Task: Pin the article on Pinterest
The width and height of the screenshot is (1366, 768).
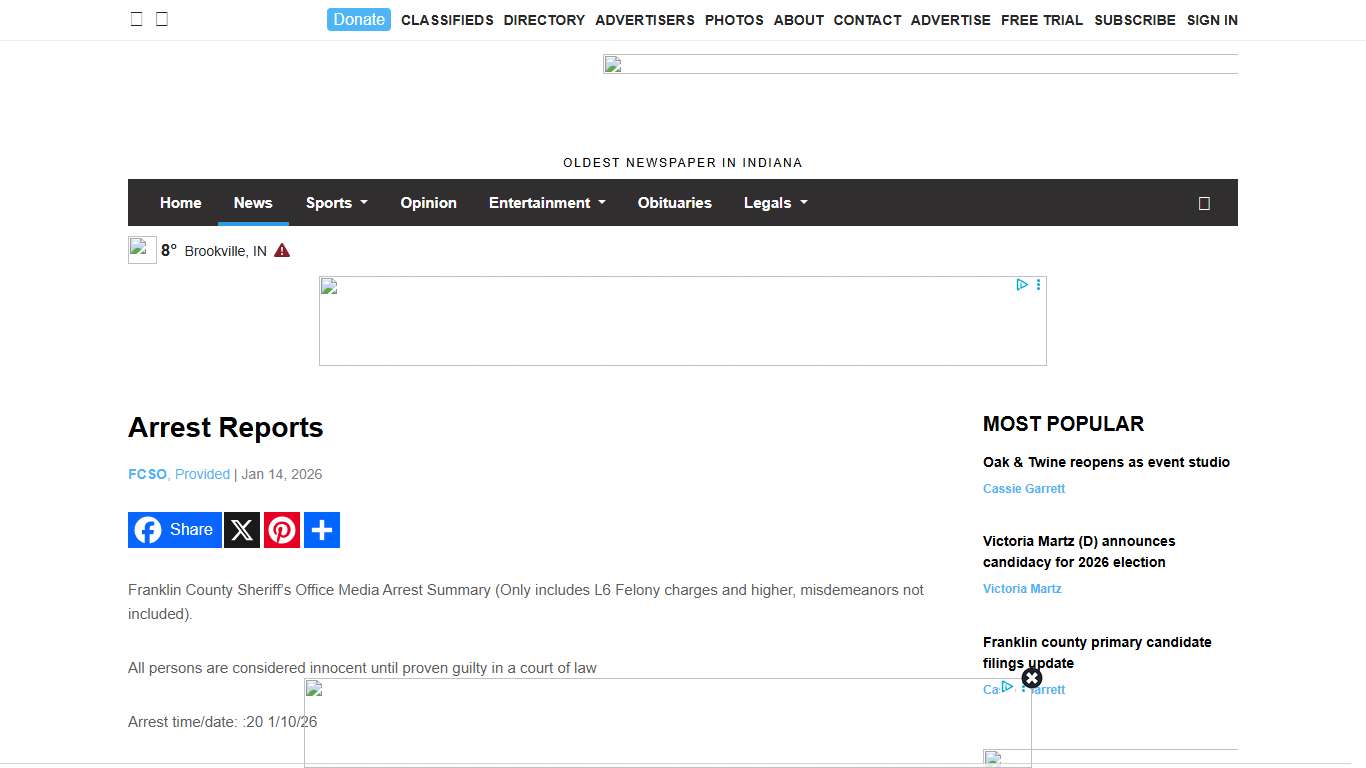Action: (x=282, y=530)
